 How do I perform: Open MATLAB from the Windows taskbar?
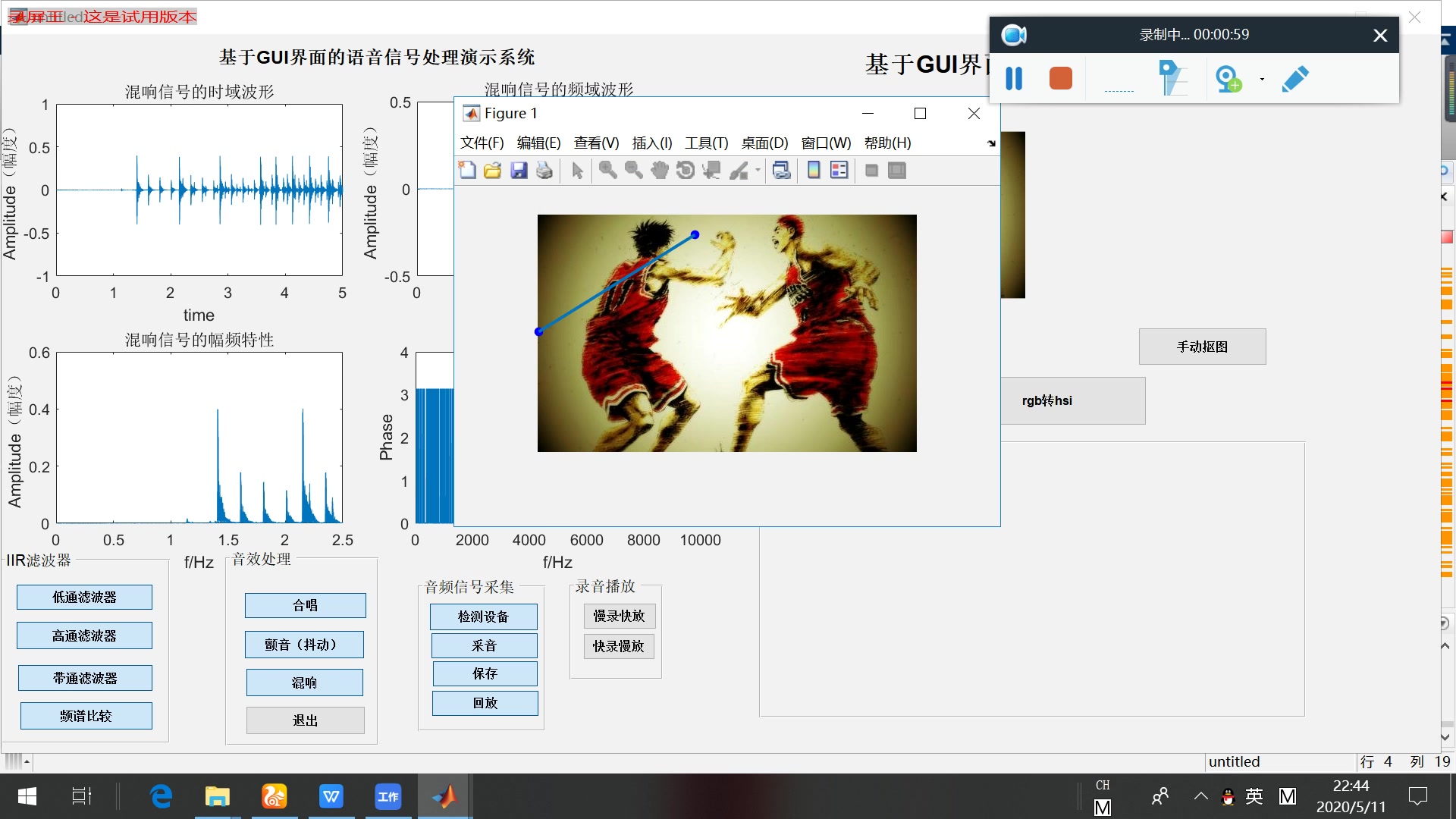tap(444, 796)
